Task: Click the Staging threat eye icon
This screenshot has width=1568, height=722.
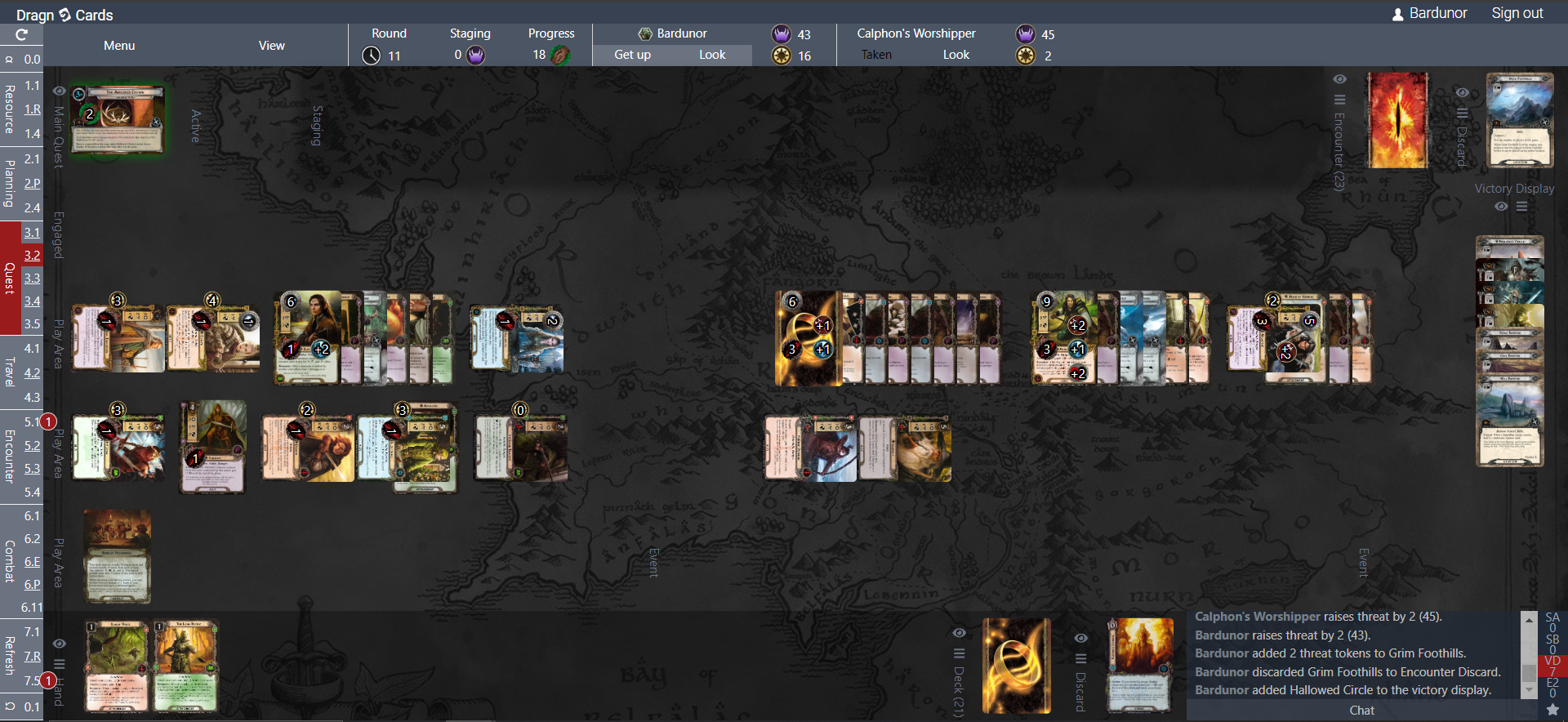Action: pos(476,55)
